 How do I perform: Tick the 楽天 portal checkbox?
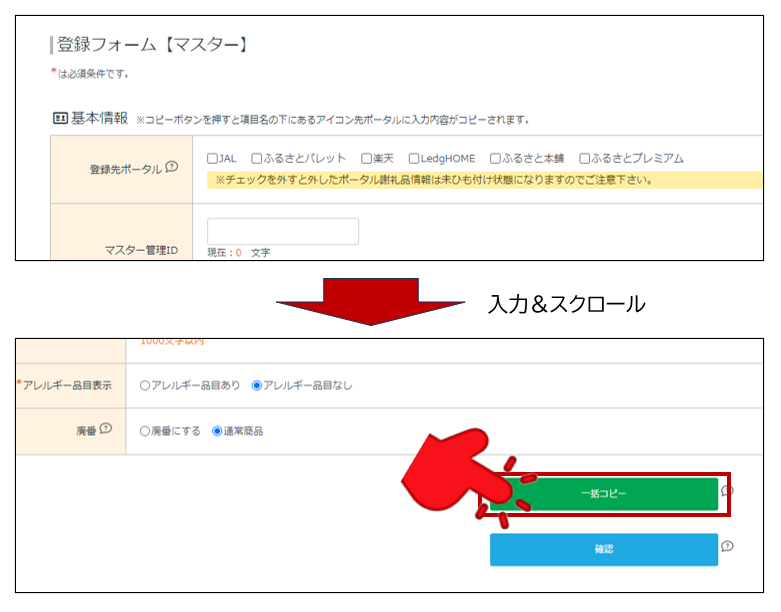point(366,158)
